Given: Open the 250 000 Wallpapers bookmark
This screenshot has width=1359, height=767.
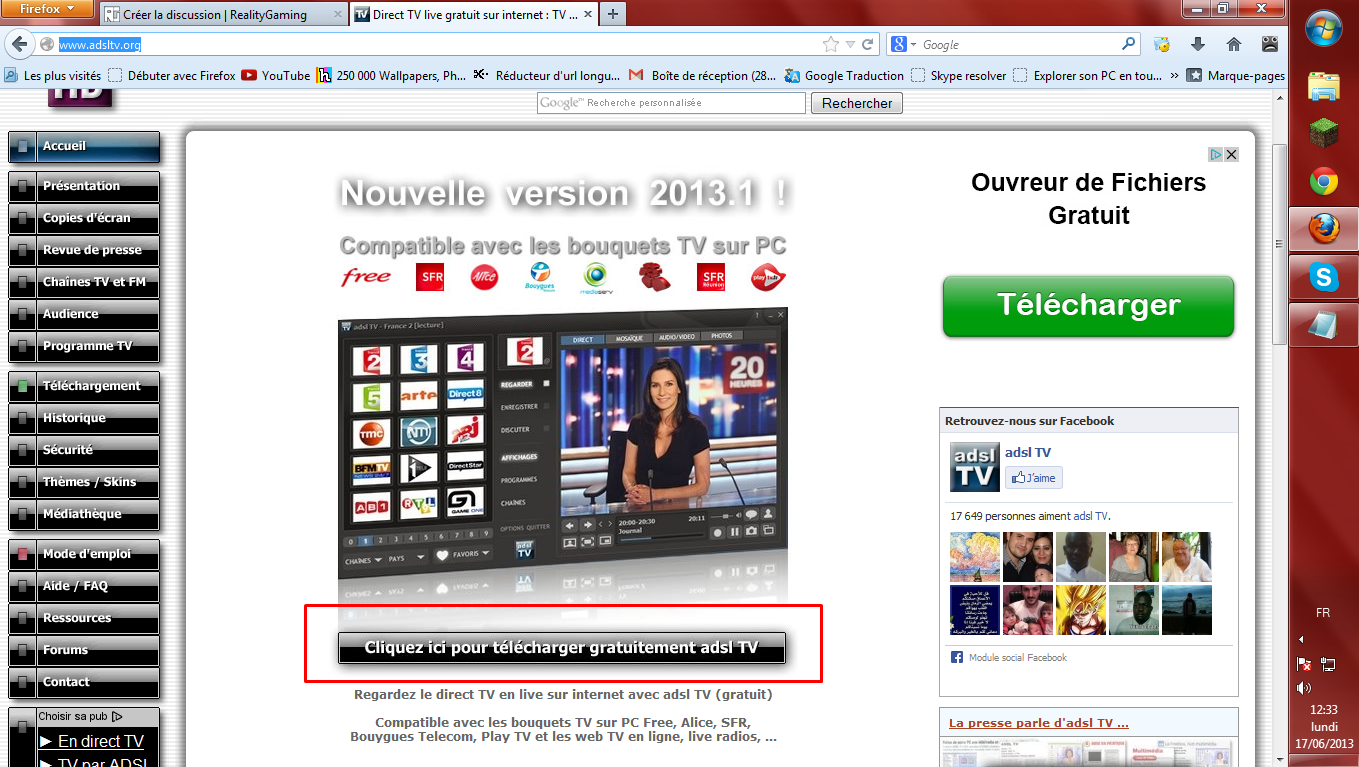Looking at the screenshot, I should pyautogui.click(x=391, y=75).
